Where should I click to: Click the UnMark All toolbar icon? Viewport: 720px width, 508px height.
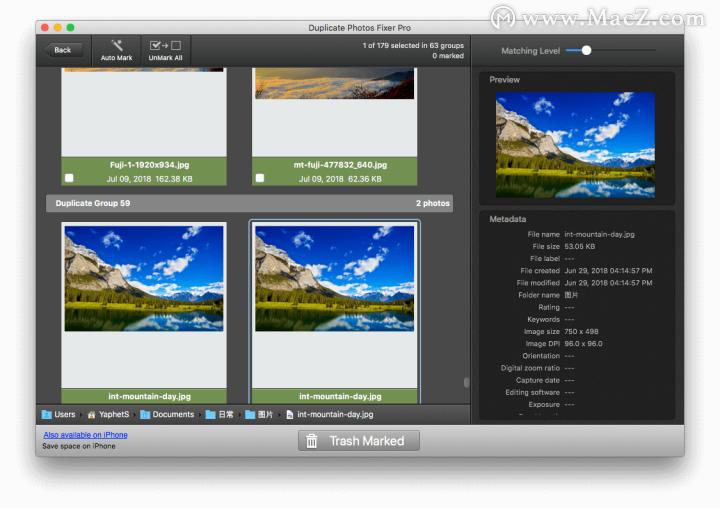point(165,45)
